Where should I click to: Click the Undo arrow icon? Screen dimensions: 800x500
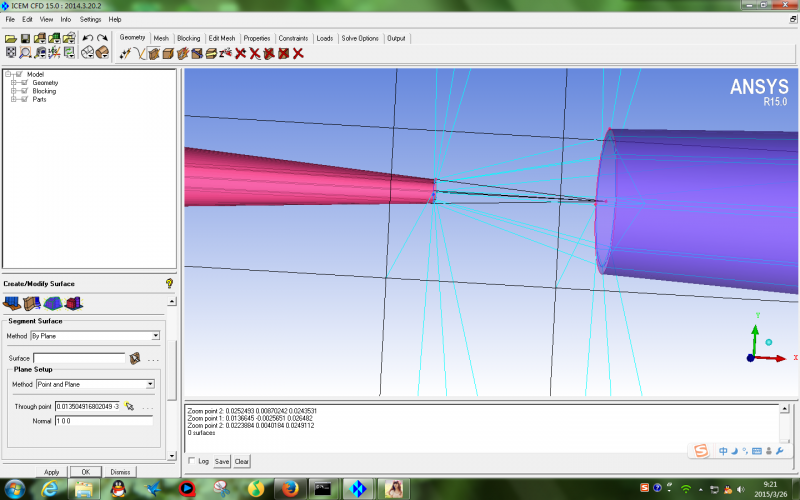[x=87, y=38]
